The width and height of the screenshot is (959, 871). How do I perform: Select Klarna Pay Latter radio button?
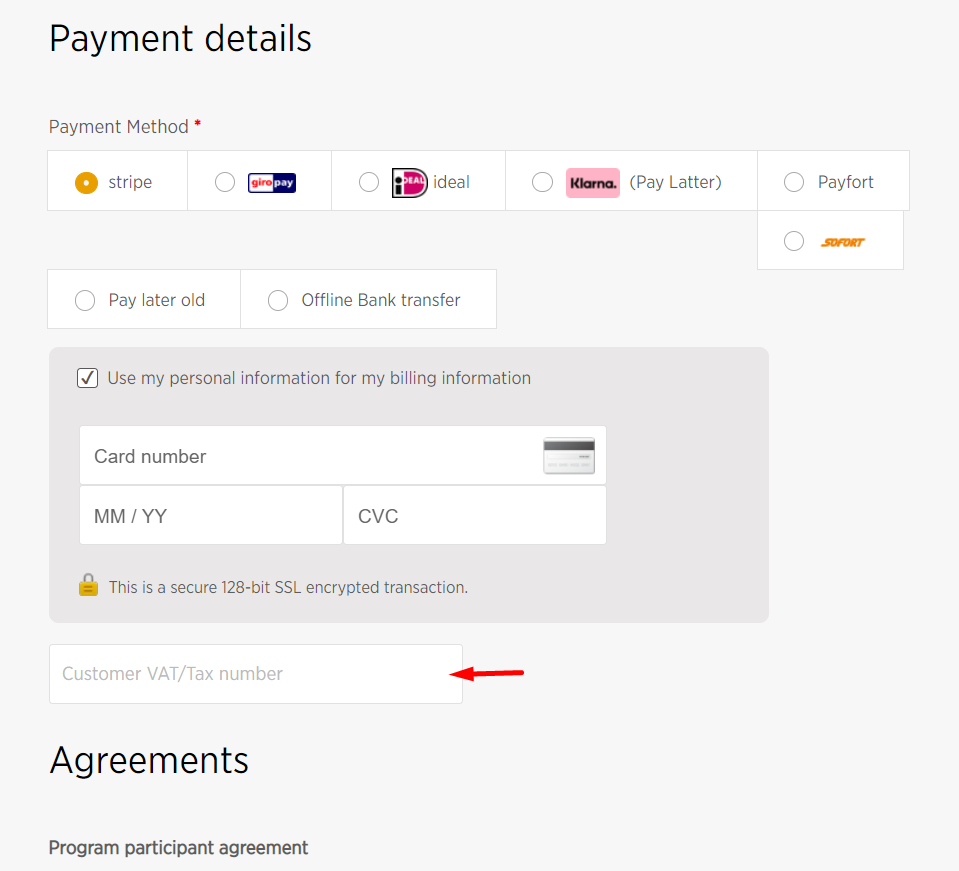click(542, 182)
